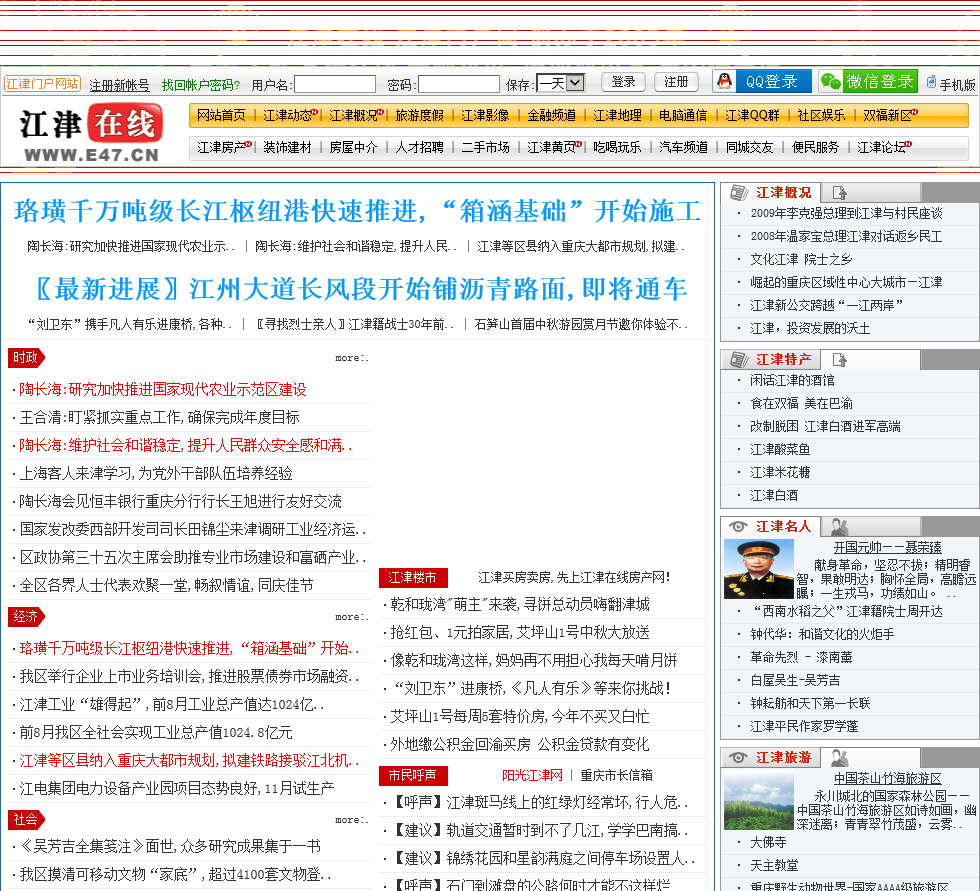Open 2009年李克强总理到江津 item
Screen dimensions: 980x891
[x=846, y=213]
